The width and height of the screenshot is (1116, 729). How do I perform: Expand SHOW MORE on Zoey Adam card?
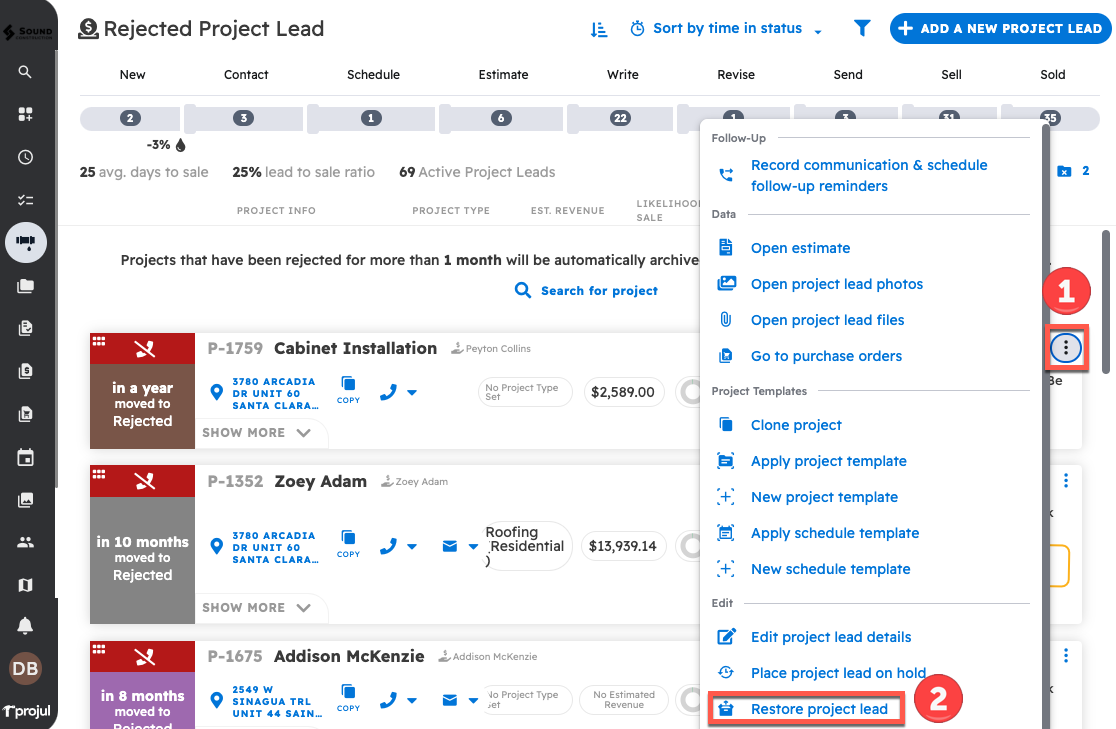257,607
